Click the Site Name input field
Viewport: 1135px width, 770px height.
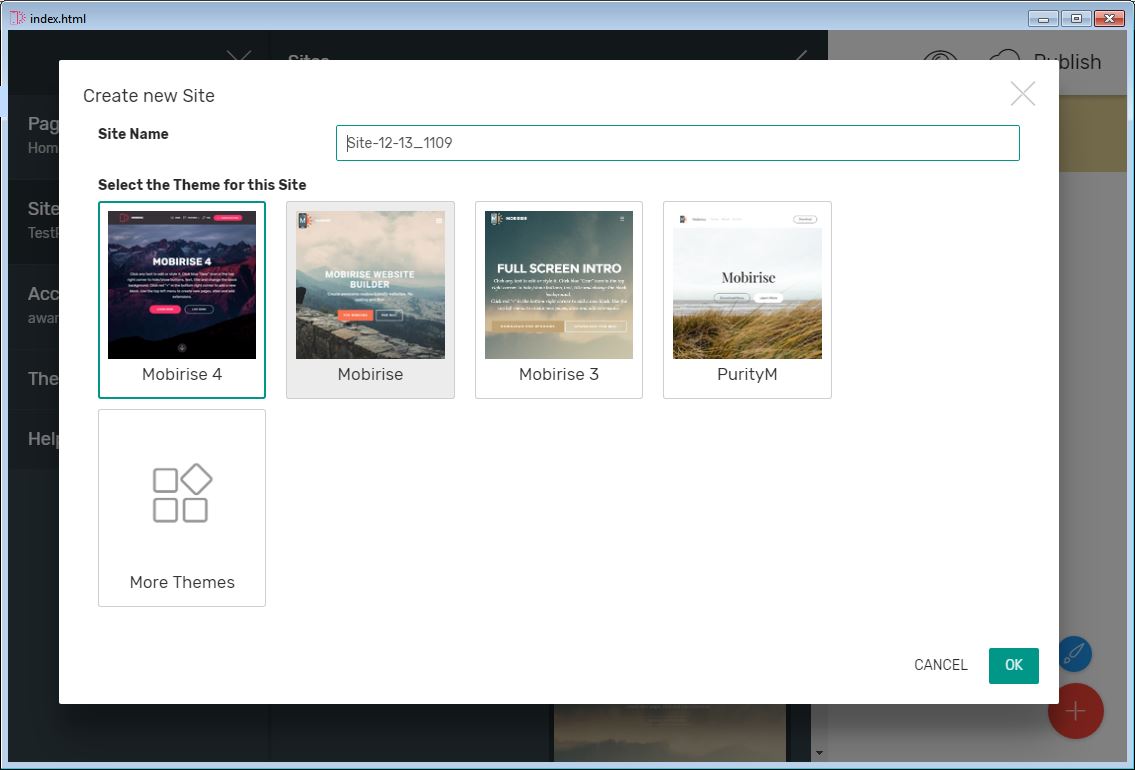pos(677,143)
